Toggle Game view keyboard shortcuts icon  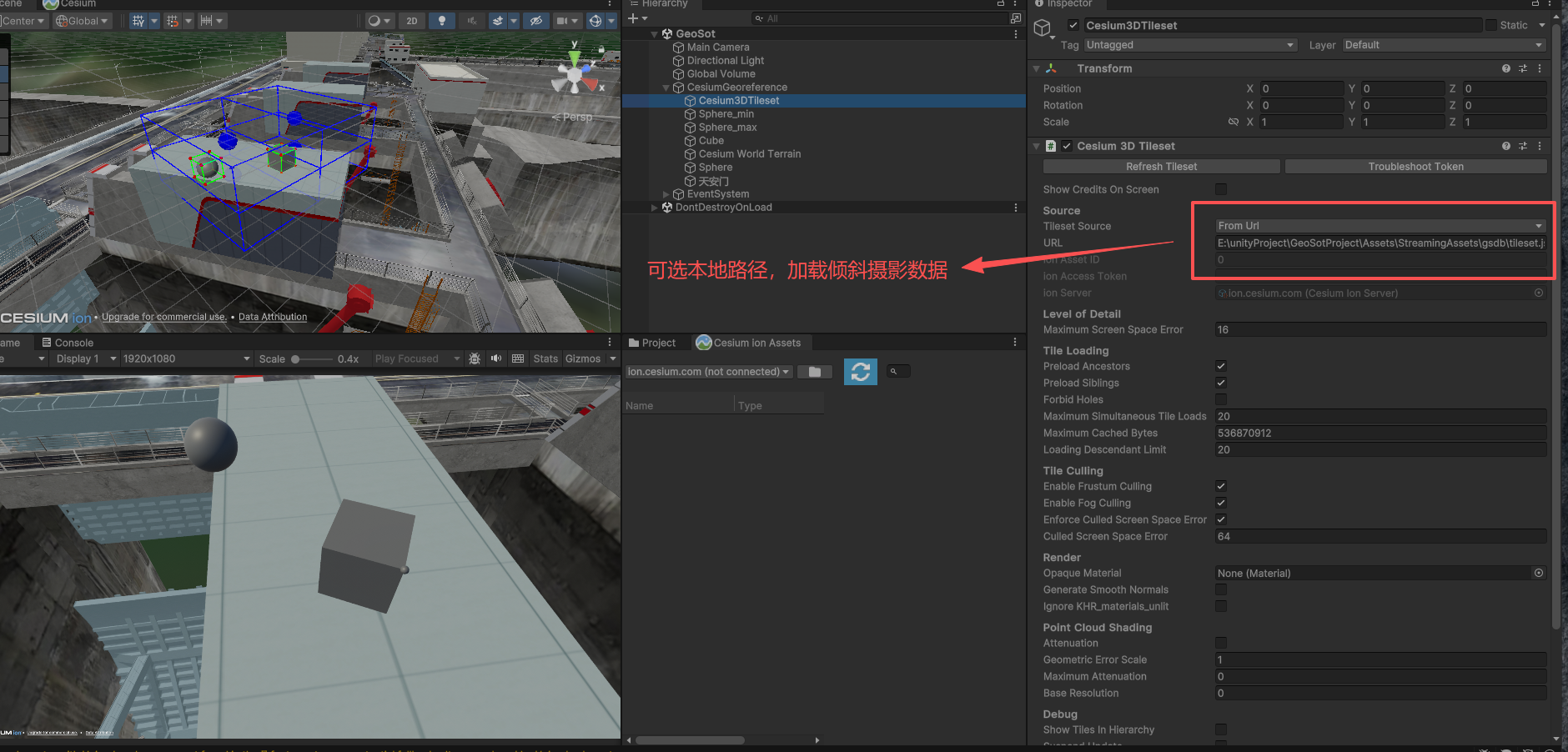(518, 358)
